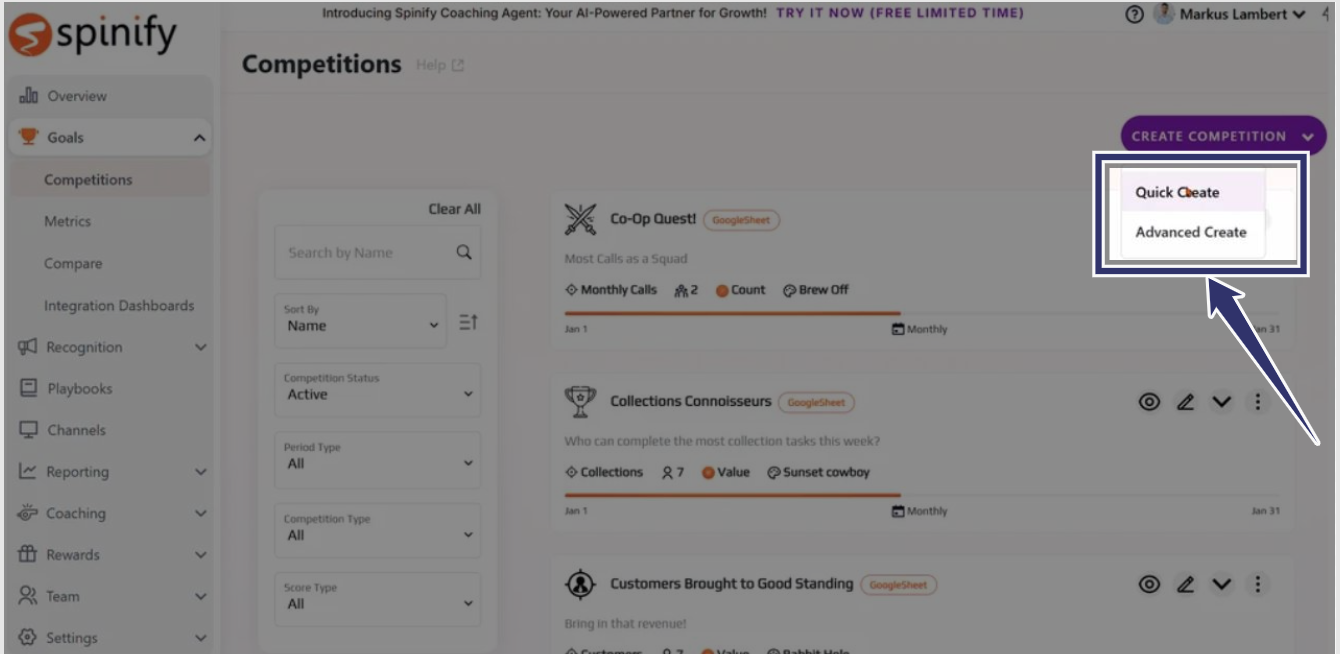The width and height of the screenshot is (1340, 654).
Task: Open the Sort By Name dropdown
Action: [361, 319]
